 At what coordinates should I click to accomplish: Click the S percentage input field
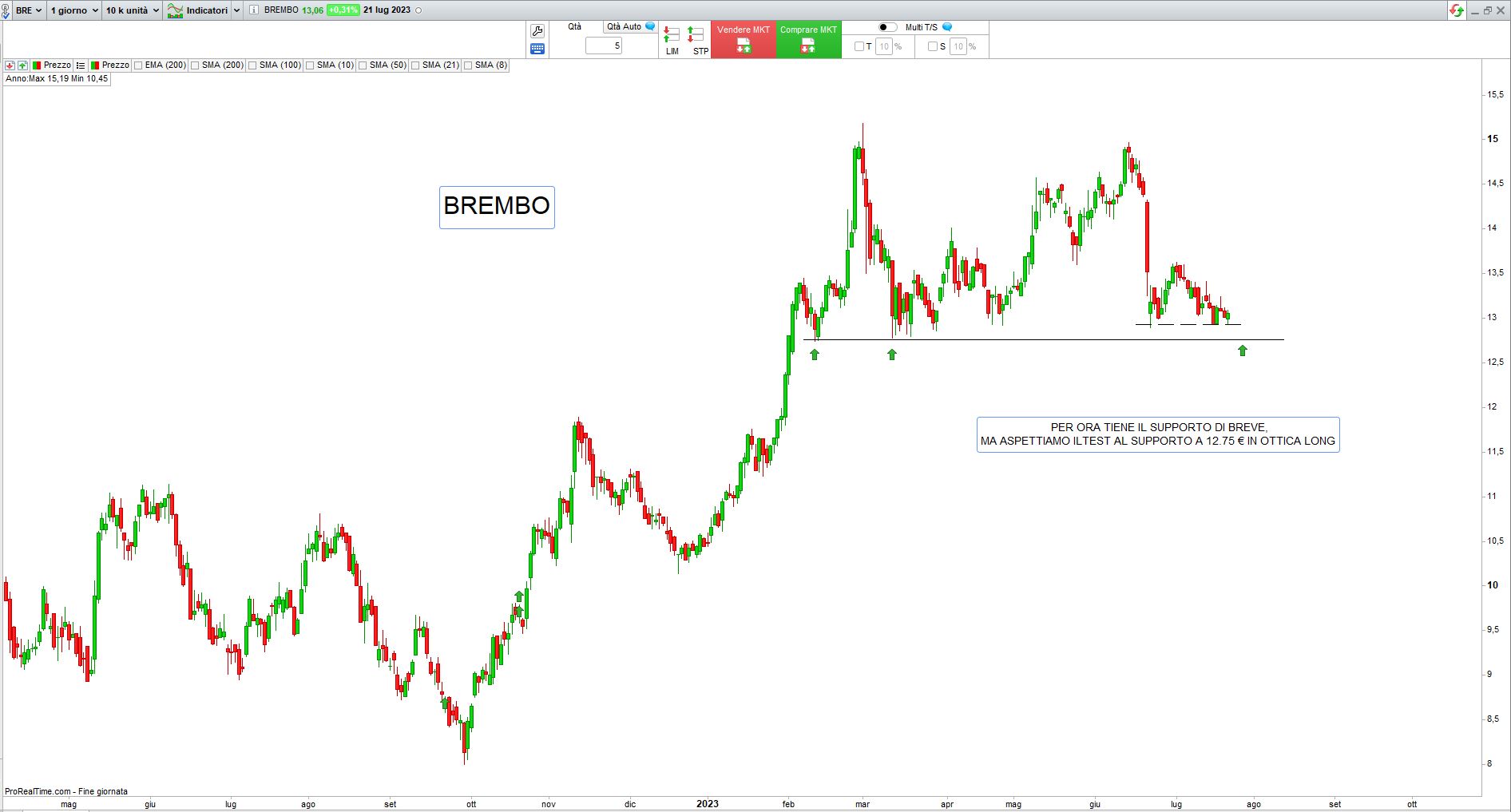click(958, 46)
